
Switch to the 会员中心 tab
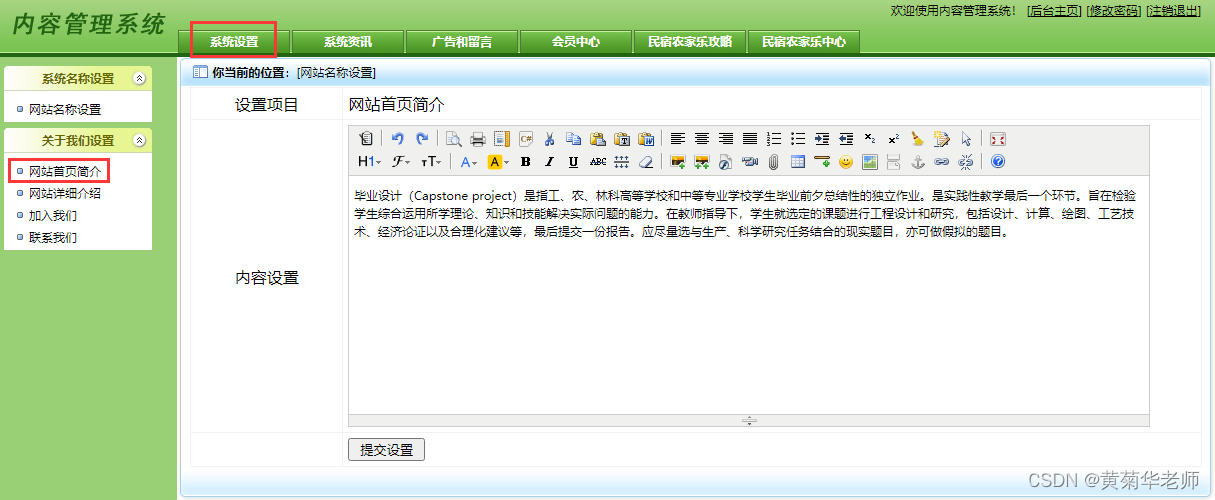[576, 42]
